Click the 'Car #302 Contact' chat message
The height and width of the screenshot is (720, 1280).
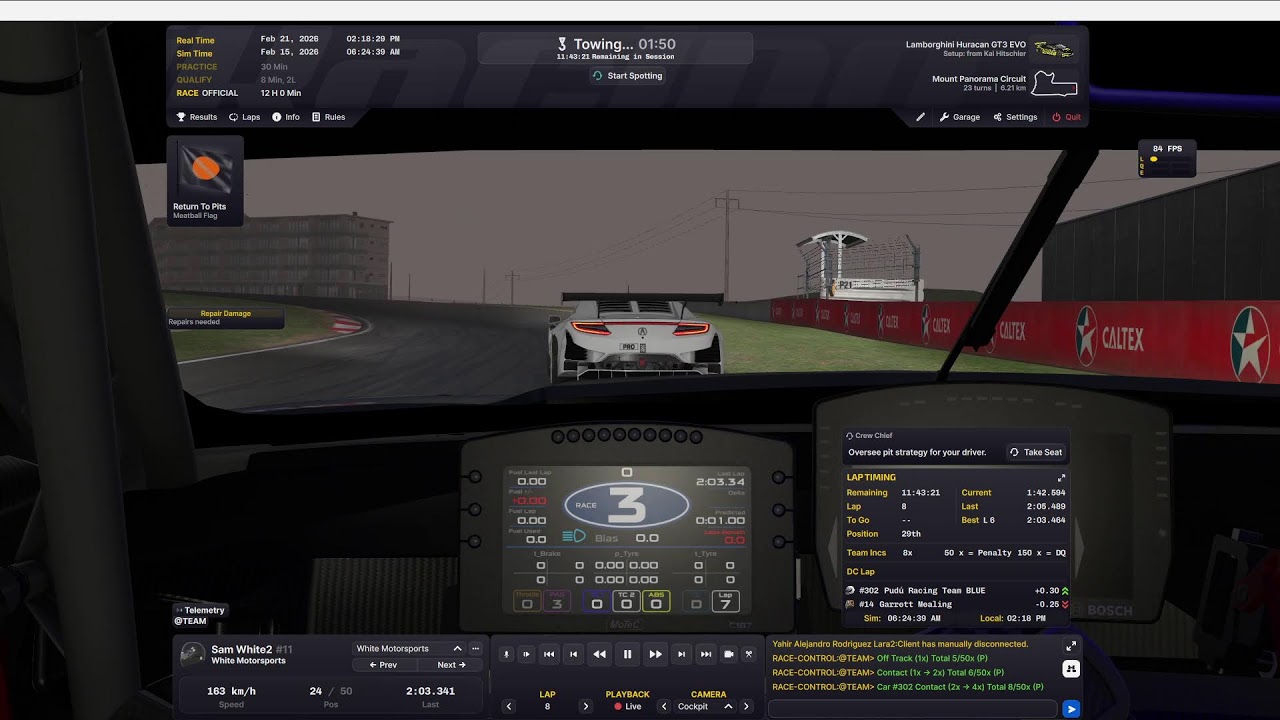(x=908, y=687)
